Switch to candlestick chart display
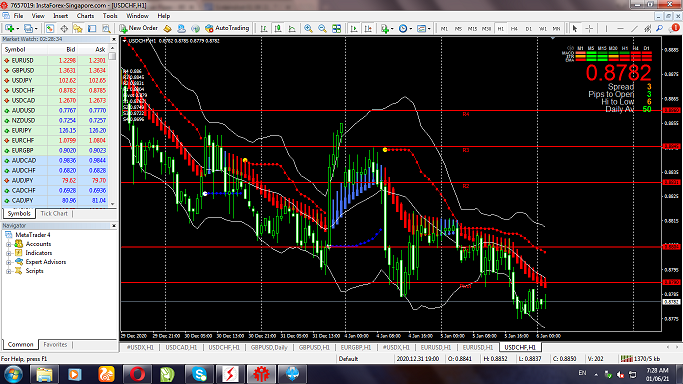 coord(277,28)
